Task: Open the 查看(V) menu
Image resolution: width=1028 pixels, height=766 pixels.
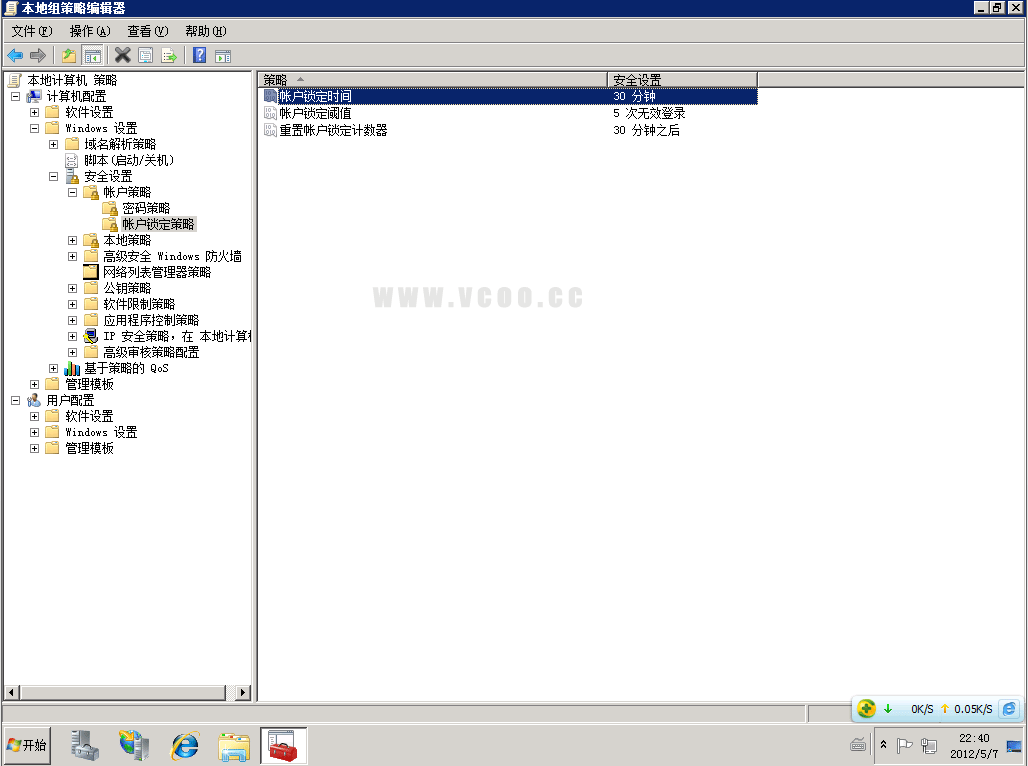Action: click(x=147, y=31)
